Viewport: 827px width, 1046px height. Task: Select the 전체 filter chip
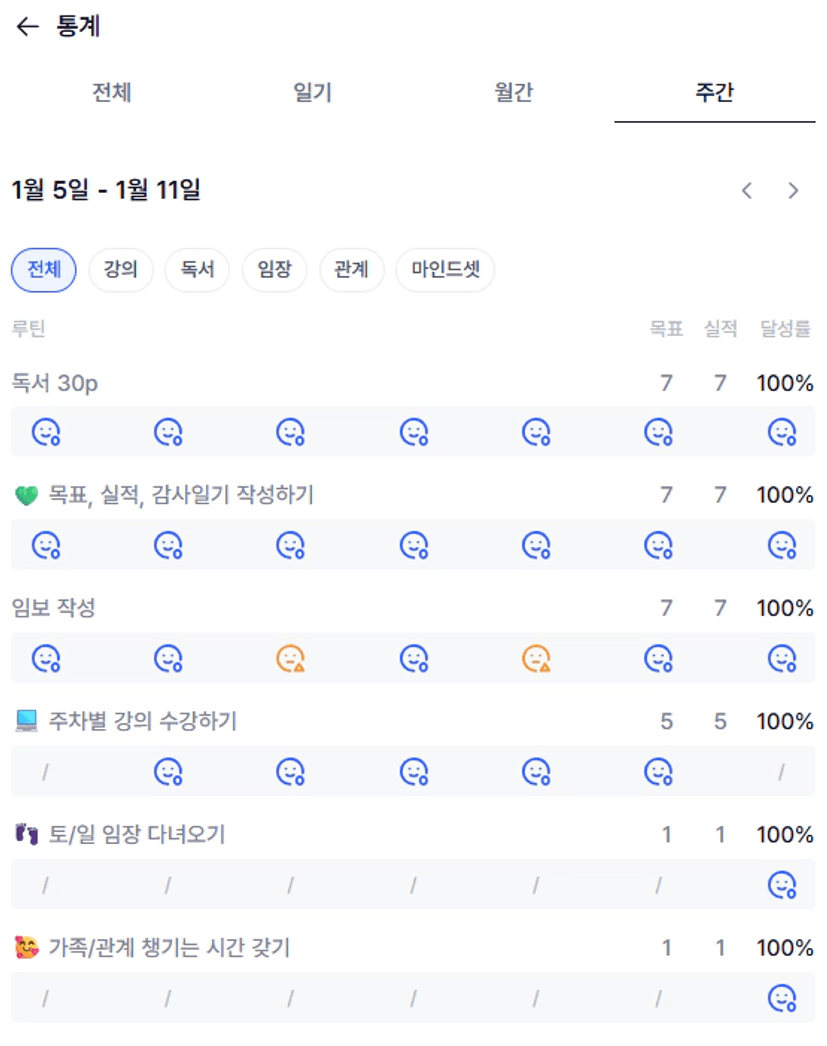click(x=44, y=270)
